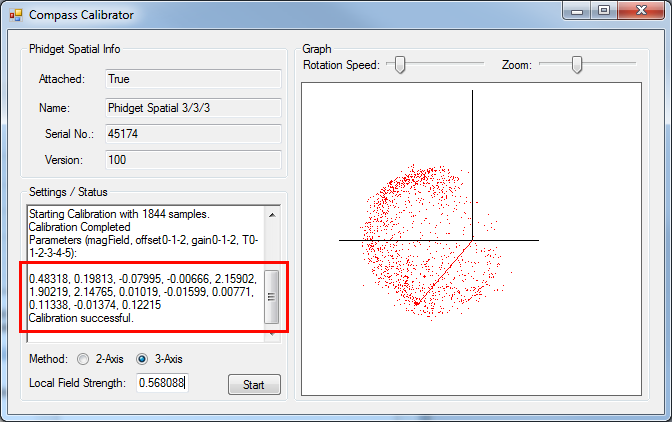Click the Name field showing Phidget Spatial 3/3/3

tap(192, 107)
